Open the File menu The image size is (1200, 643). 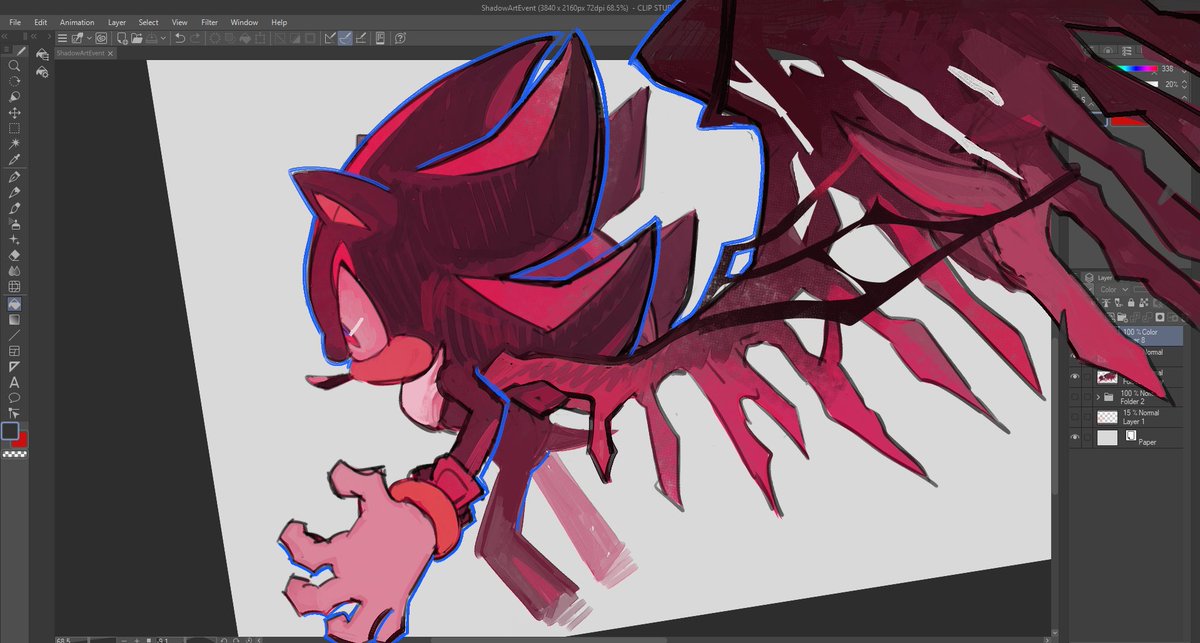15,22
